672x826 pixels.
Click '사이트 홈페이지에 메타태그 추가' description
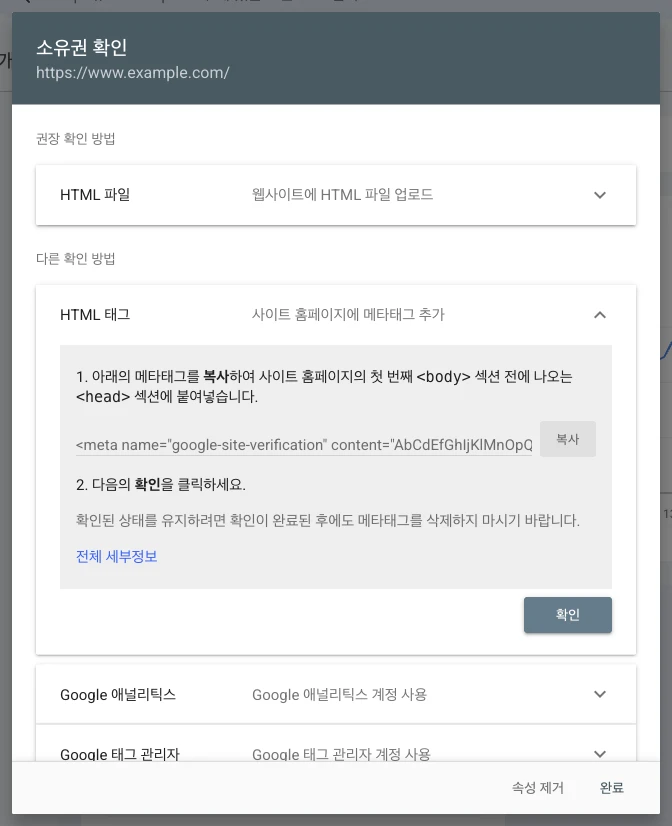tap(348, 315)
